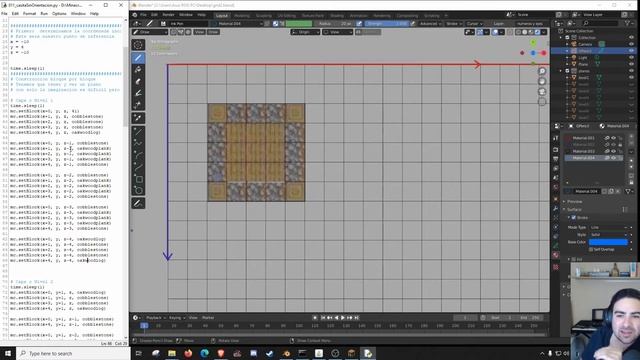Open the Playback dropdown in timeline
Image resolution: width=640 pixels, height=360 pixels.
click(x=155, y=318)
